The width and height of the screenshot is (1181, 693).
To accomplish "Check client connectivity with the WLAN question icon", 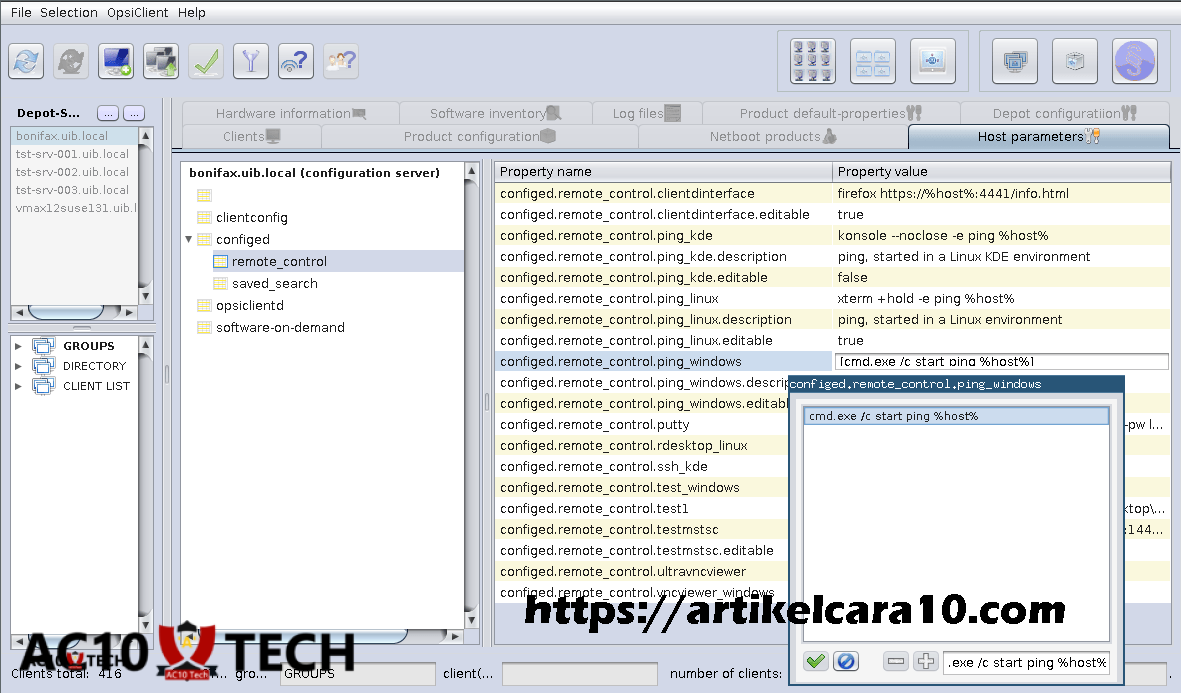I will click(295, 61).
